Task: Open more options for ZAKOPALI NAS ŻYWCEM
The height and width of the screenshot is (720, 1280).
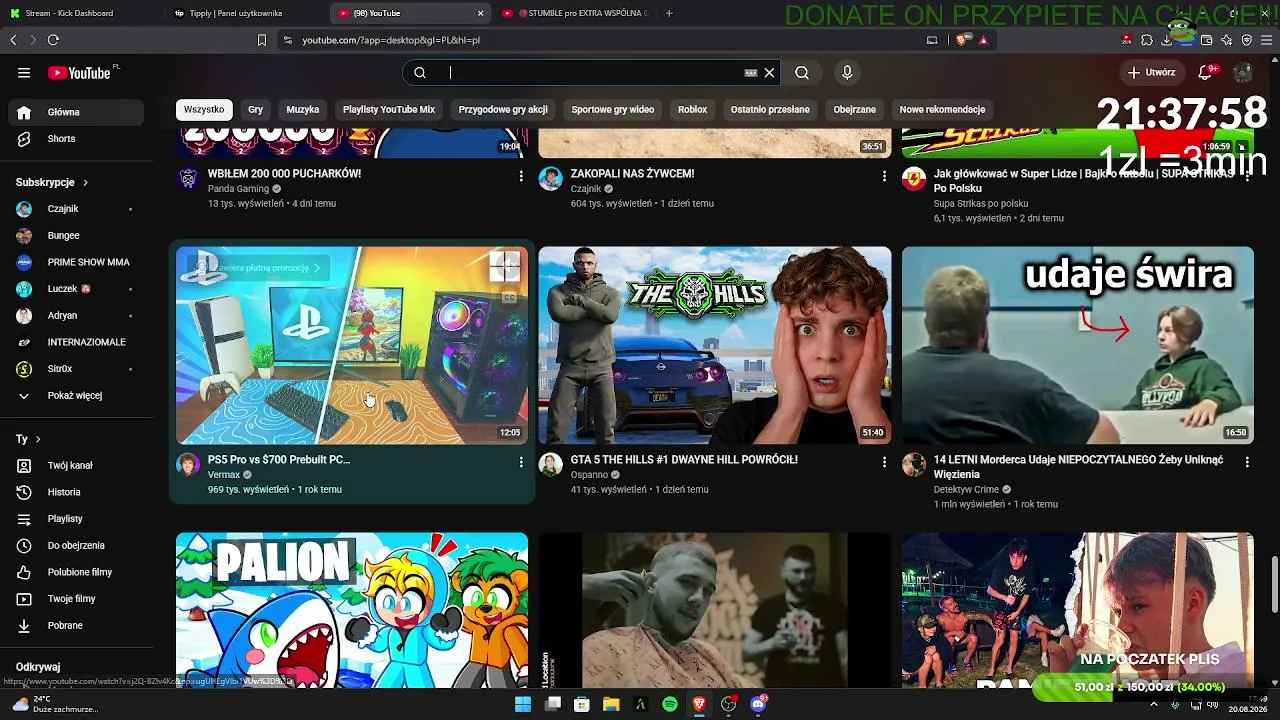Action: pyautogui.click(x=884, y=176)
